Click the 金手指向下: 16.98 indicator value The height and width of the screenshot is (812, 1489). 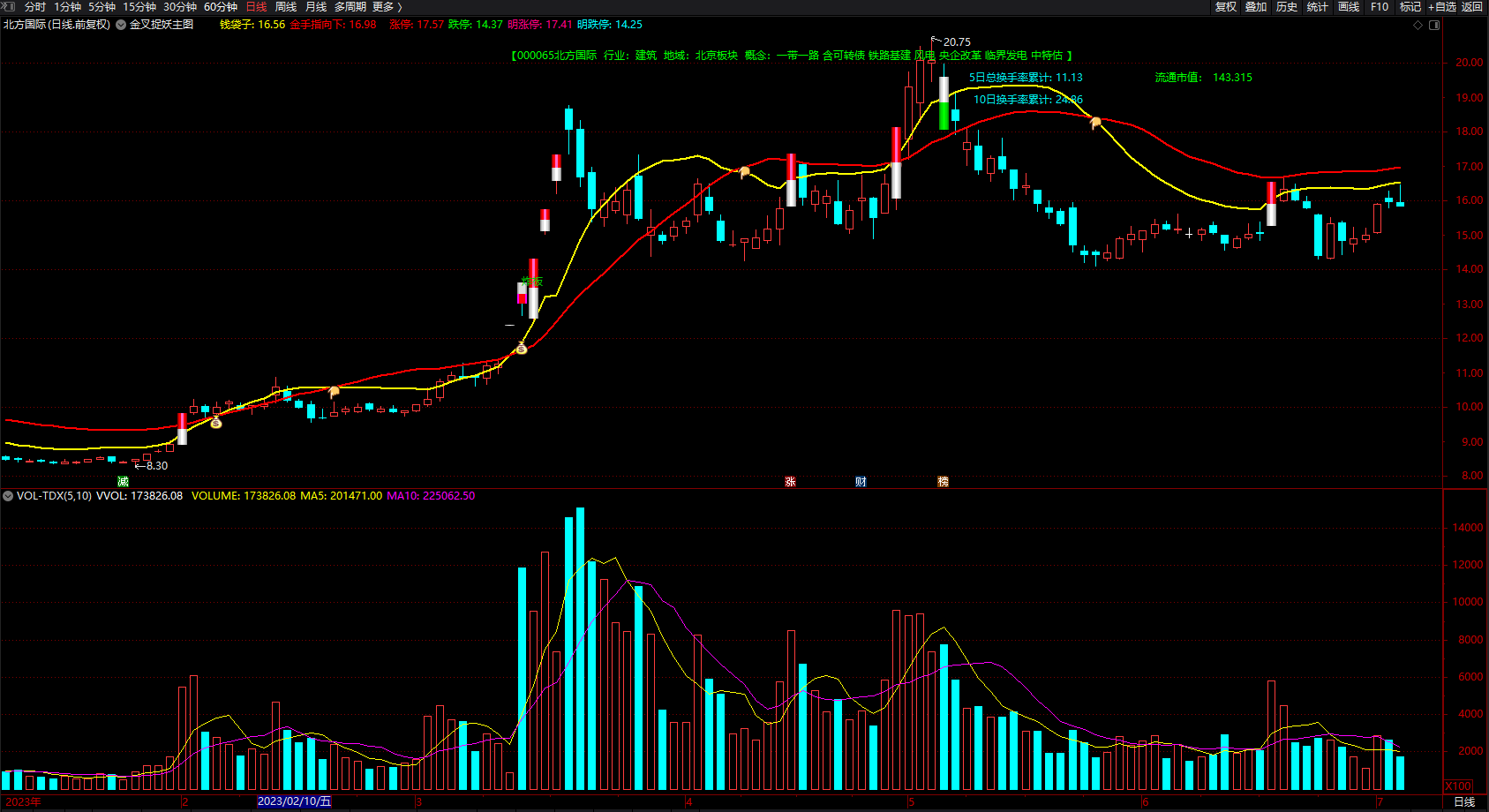333,25
